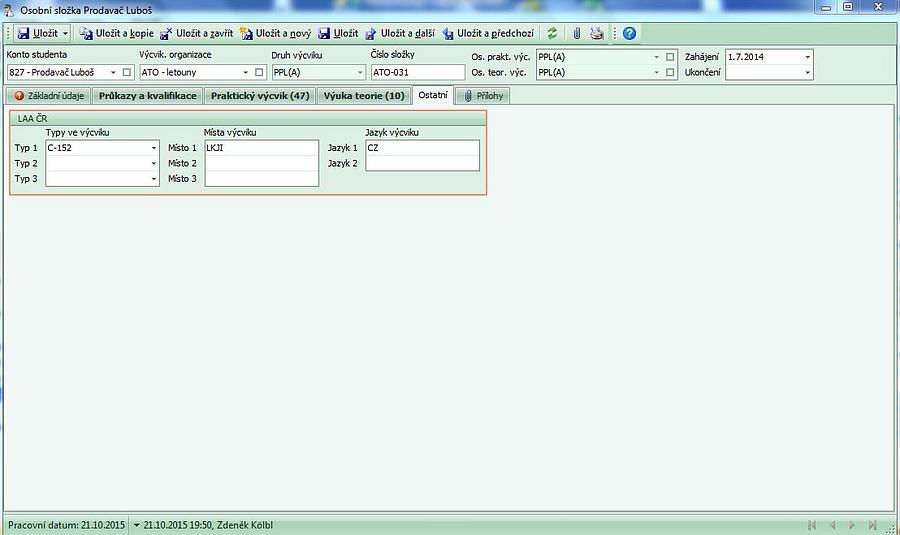The width and height of the screenshot is (900, 535).
Task: Toggle checkbox beside Os. prakt. výc. field
Action: click(670, 57)
